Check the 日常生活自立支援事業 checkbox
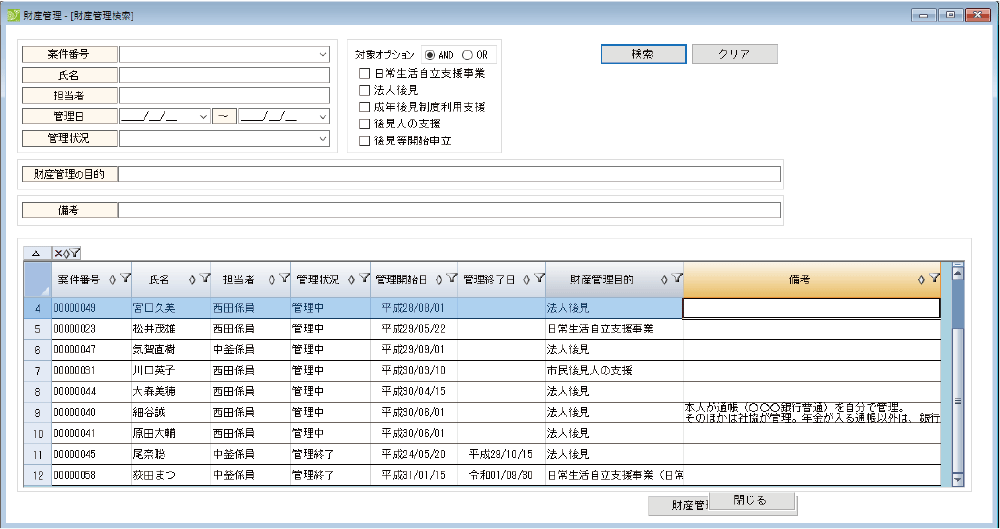The width and height of the screenshot is (1000, 529). pyautogui.click(x=364, y=73)
